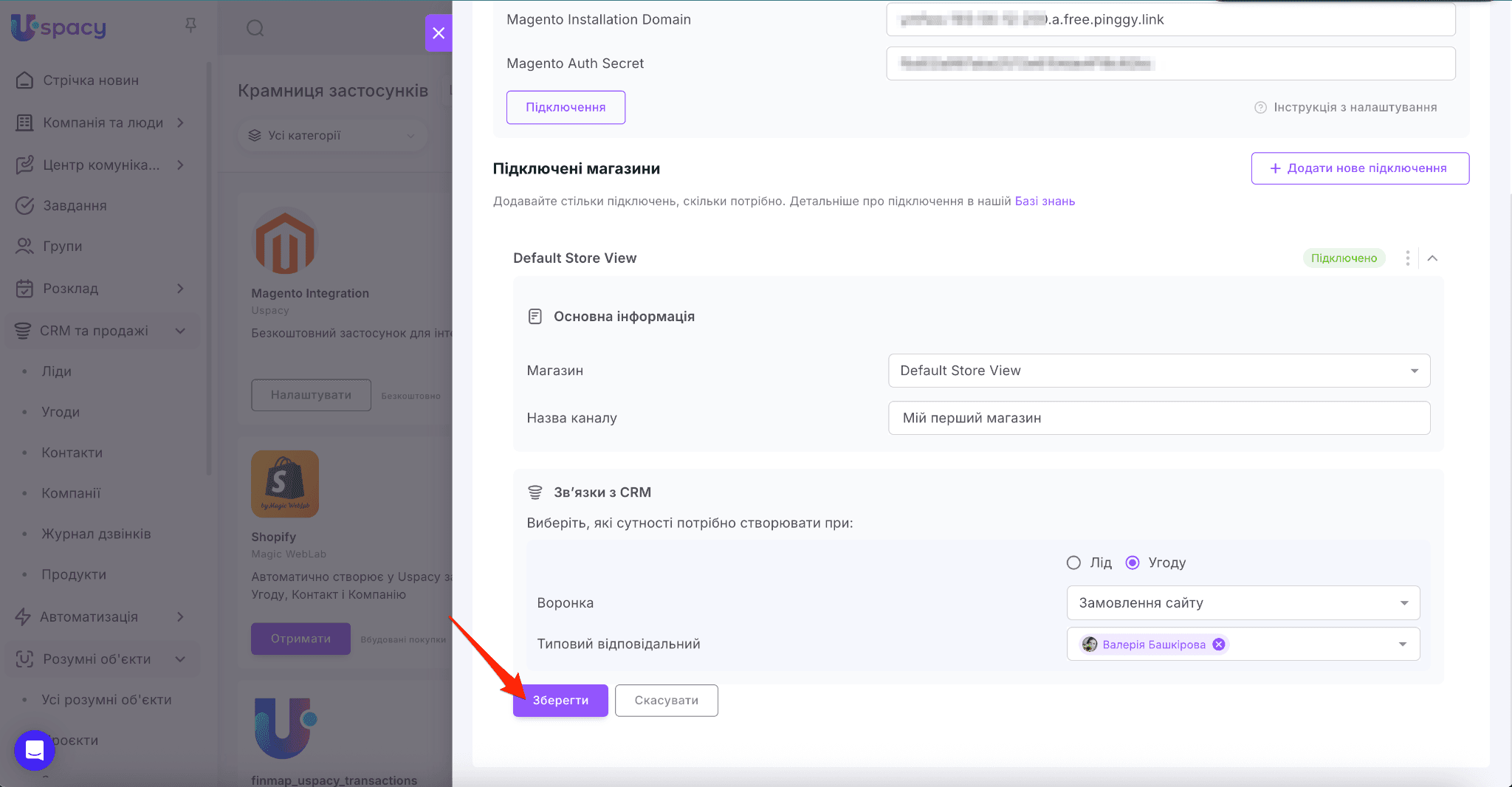Click the Автоматизація lightning icon

[23, 616]
